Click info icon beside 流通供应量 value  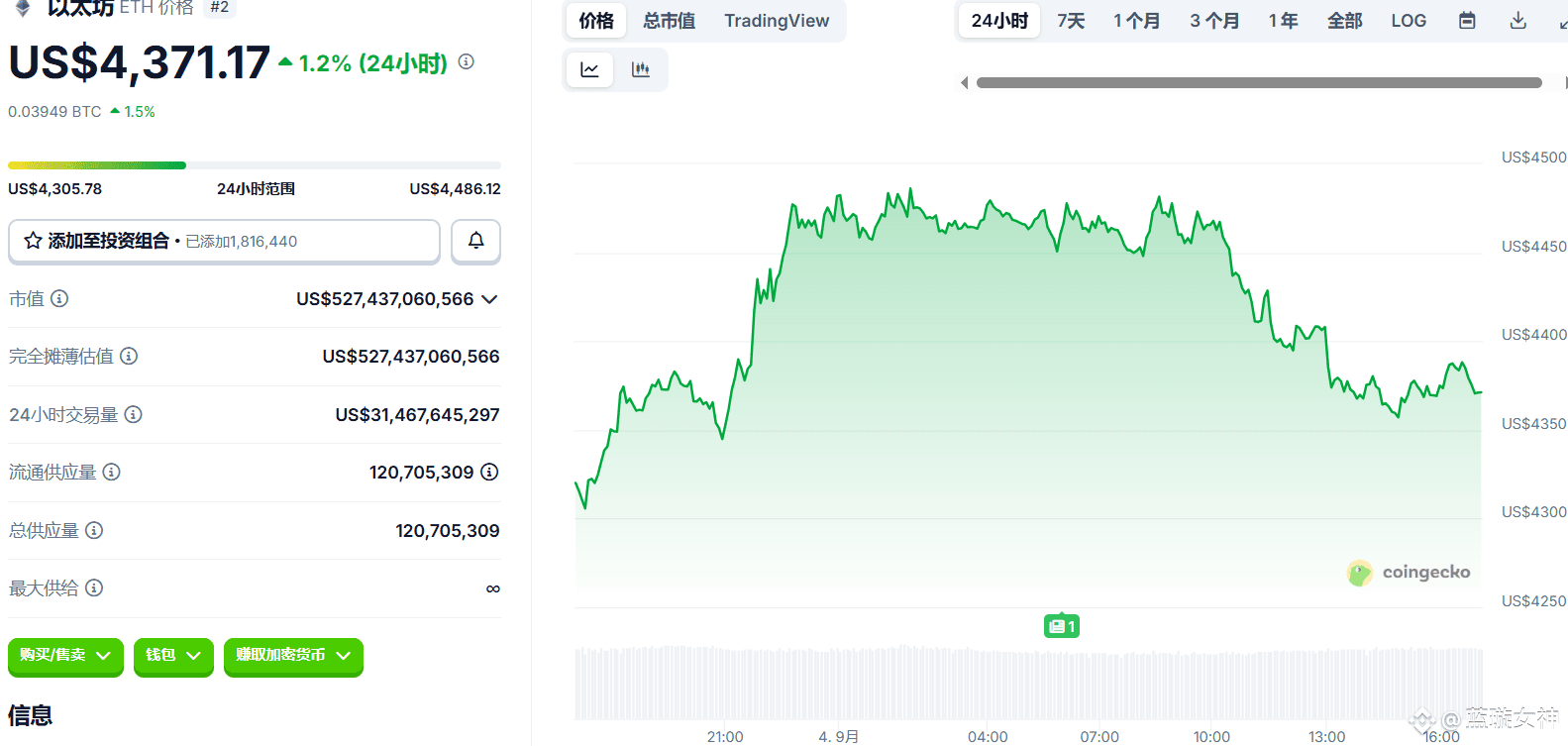pos(489,473)
